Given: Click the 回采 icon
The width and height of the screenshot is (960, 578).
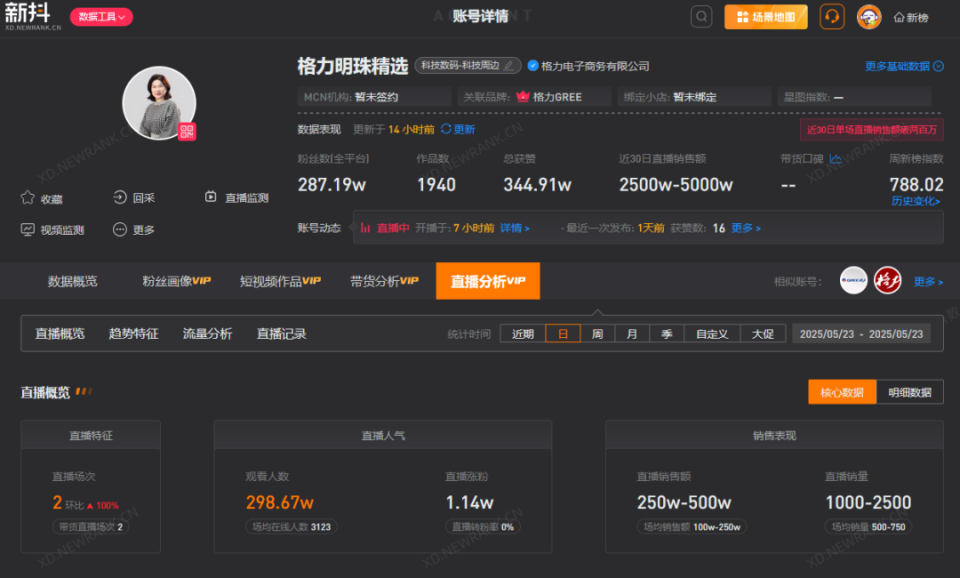Looking at the screenshot, I should point(120,197).
